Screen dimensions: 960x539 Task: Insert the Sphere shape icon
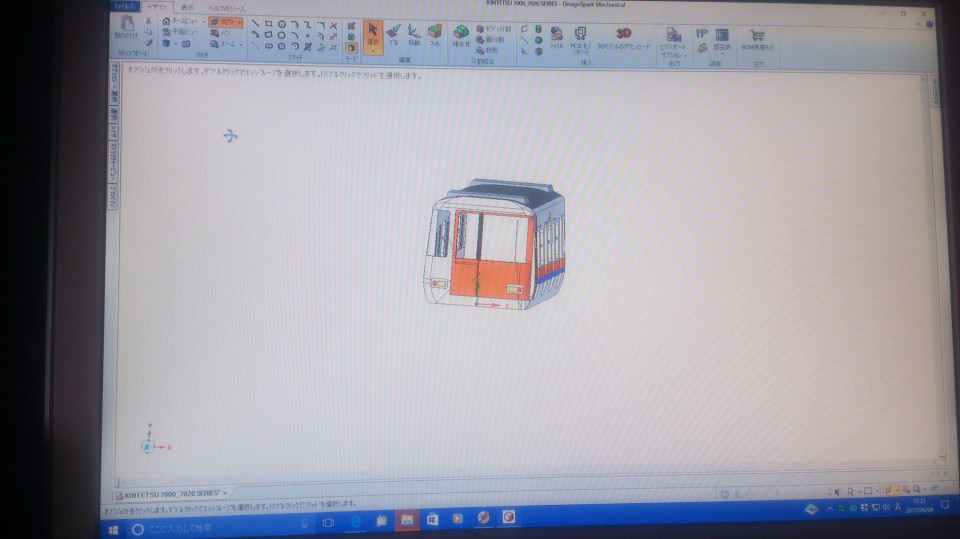point(538,40)
